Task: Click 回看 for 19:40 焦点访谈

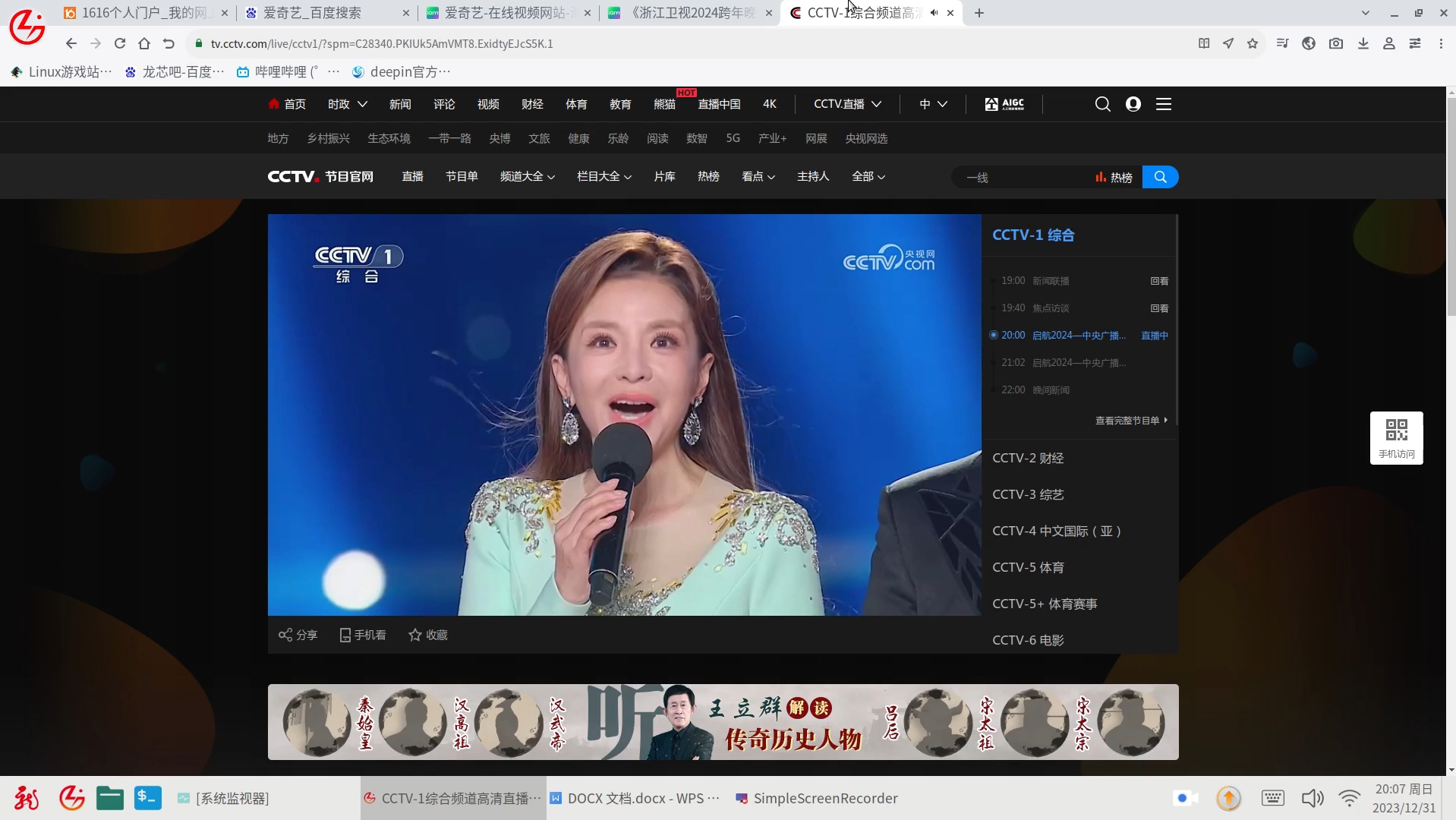Action: coord(1159,308)
